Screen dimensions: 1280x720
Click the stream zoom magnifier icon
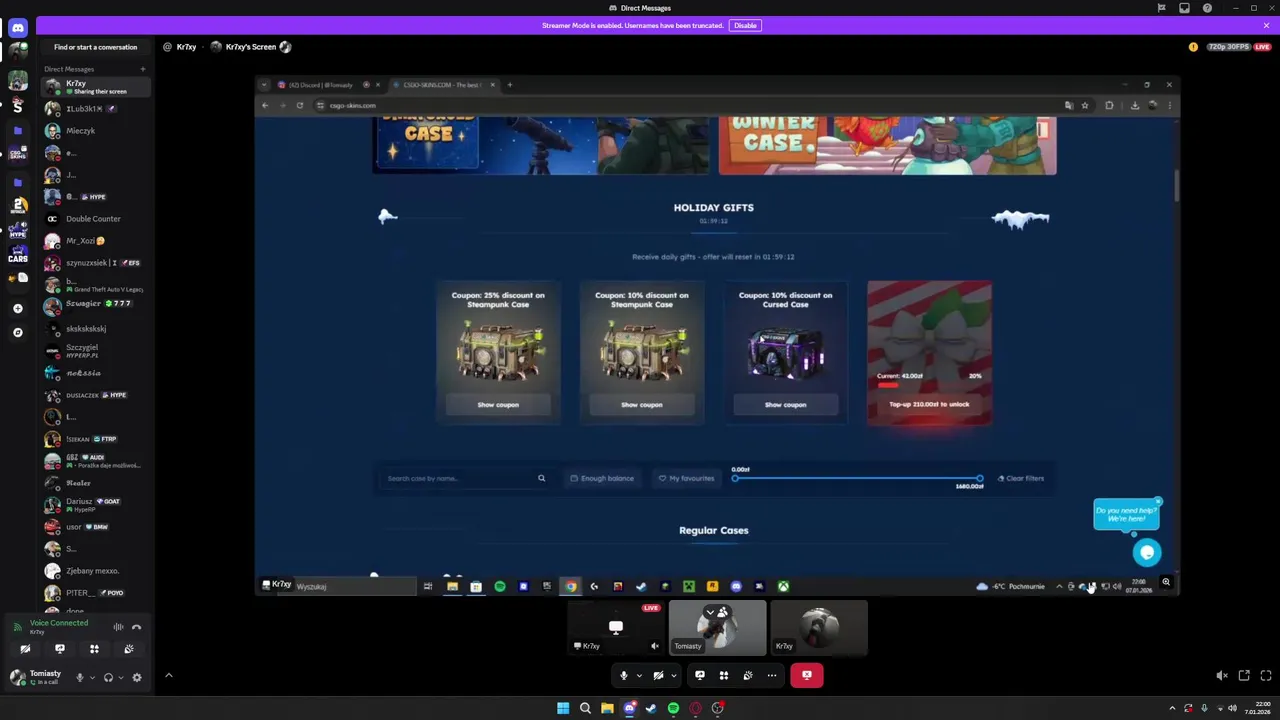pyautogui.click(x=1166, y=582)
